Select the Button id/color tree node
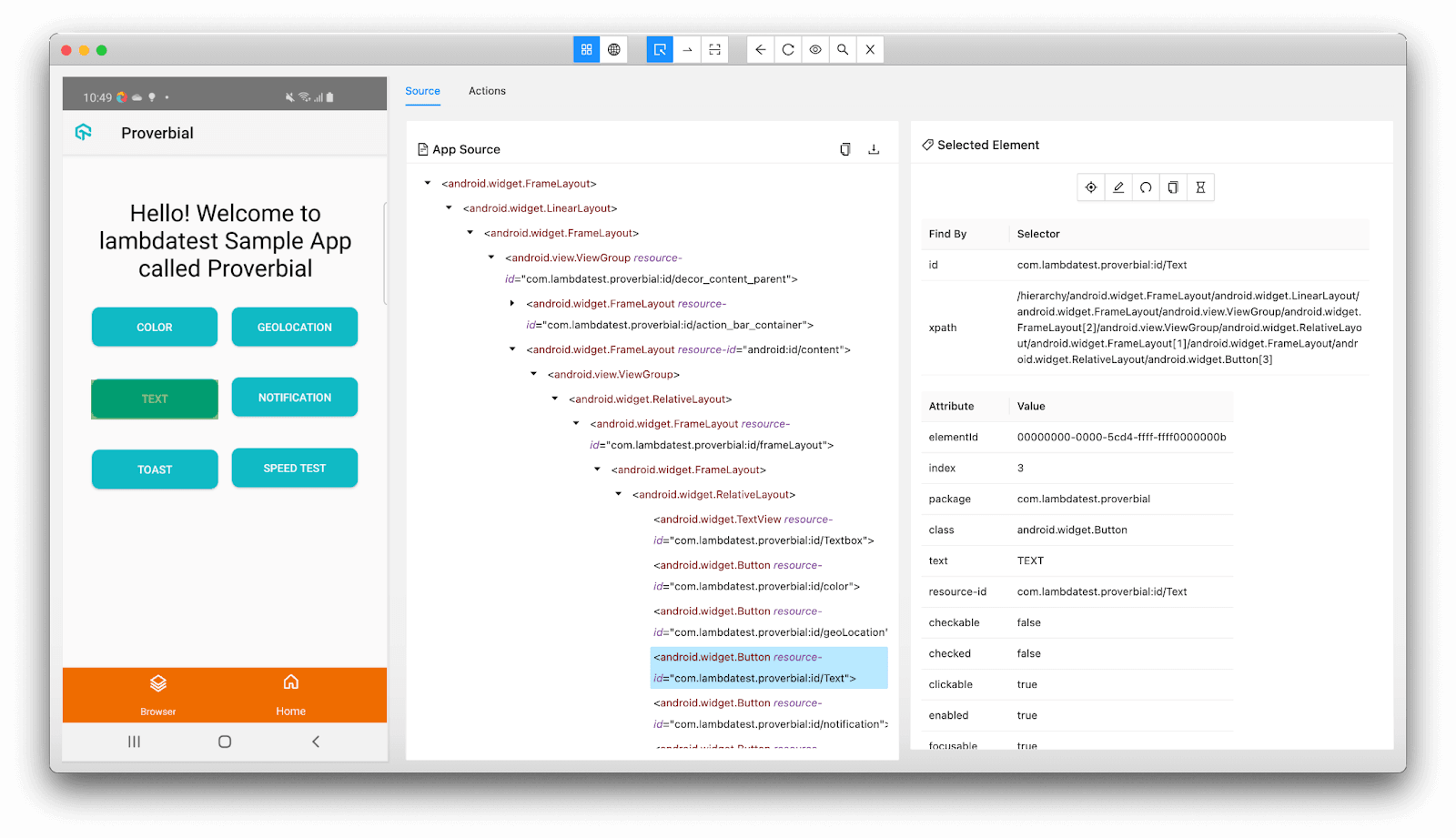The width and height of the screenshot is (1456, 838). [x=756, y=575]
